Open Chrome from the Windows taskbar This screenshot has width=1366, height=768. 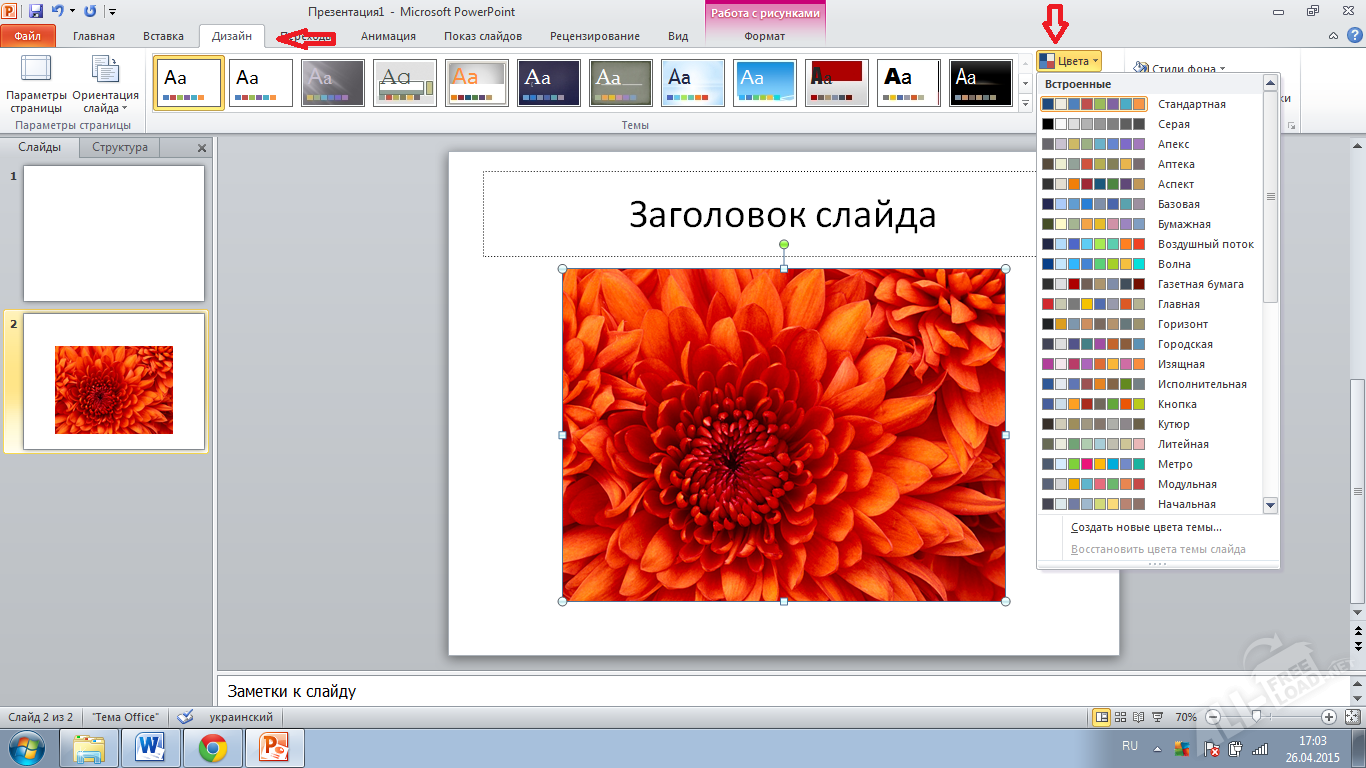pyautogui.click(x=212, y=748)
